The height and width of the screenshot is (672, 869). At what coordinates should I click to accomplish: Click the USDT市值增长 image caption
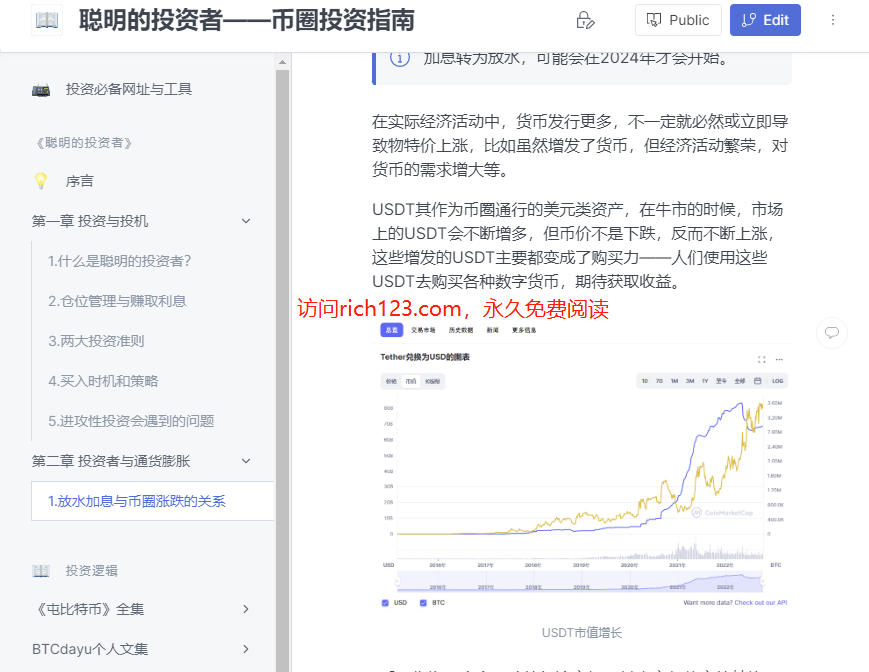pyautogui.click(x=582, y=633)
